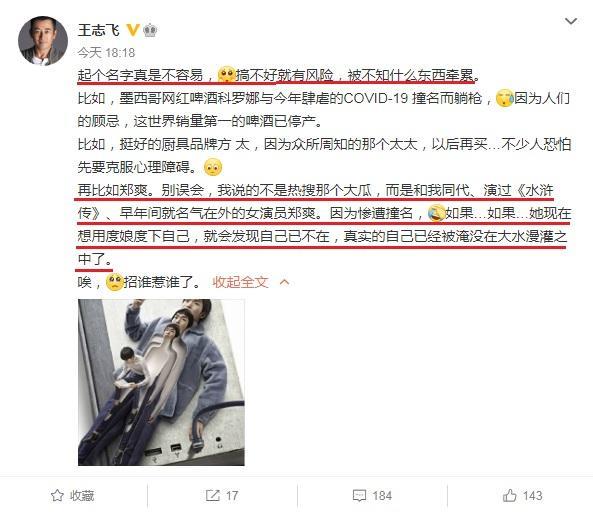
Task: Enlarge the attached post image
Action: (161, 382)
